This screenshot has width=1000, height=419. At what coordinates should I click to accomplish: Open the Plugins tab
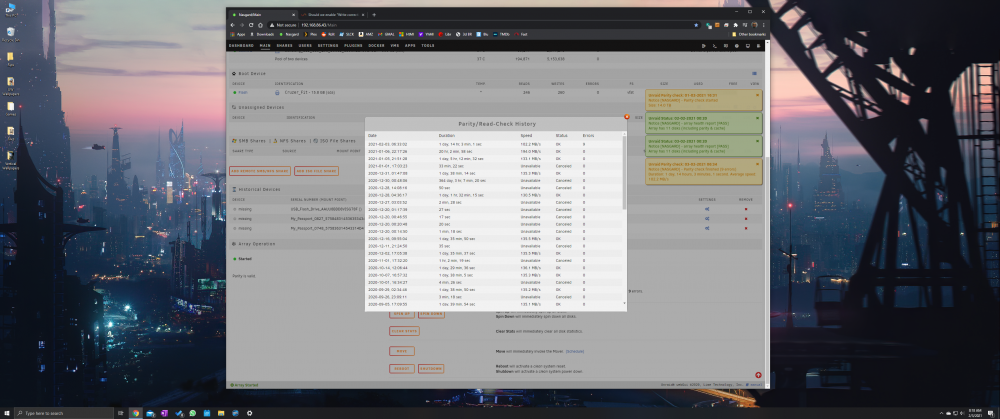[x=353, y=46]
